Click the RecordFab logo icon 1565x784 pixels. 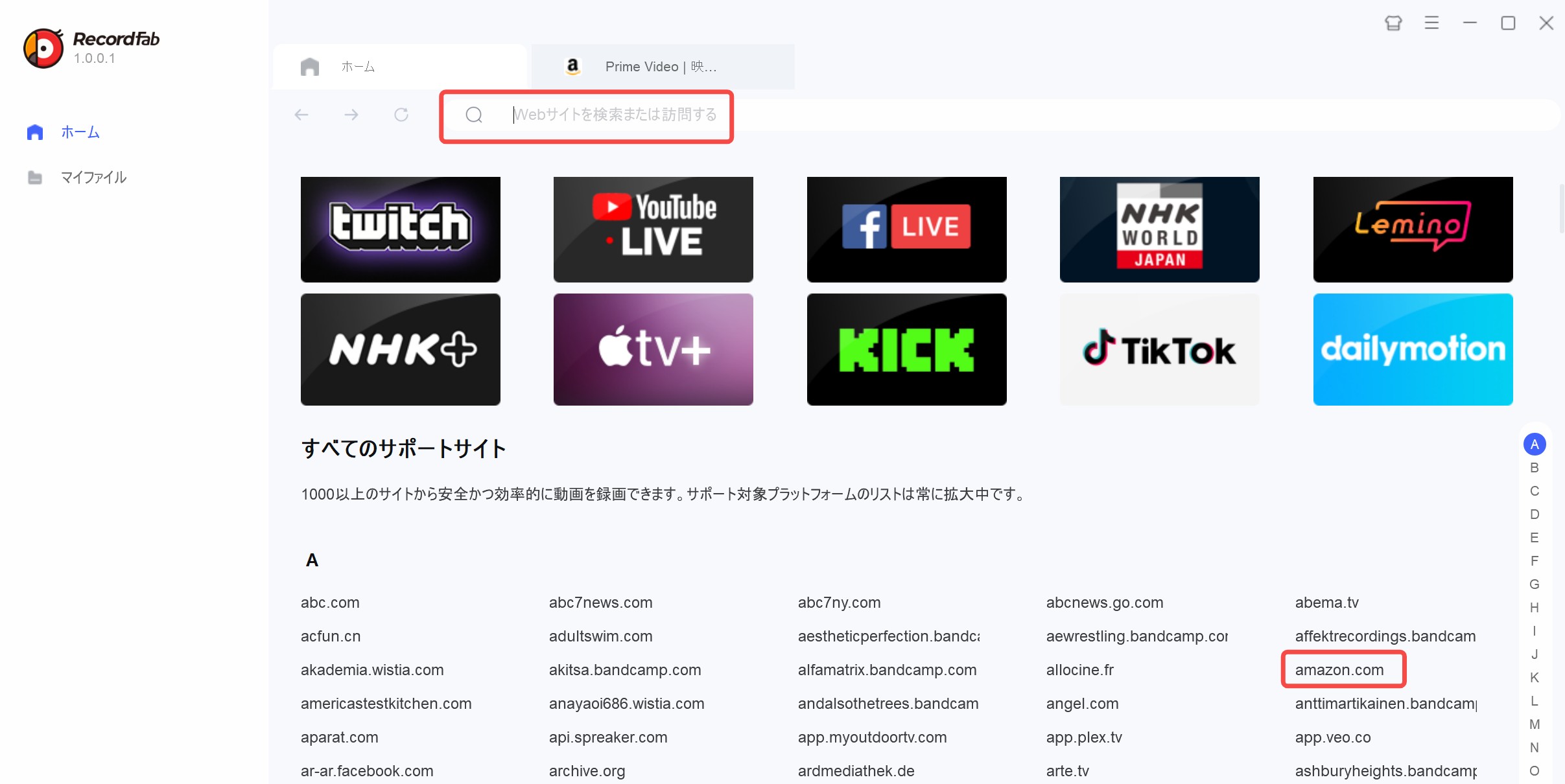coord(43,48)
